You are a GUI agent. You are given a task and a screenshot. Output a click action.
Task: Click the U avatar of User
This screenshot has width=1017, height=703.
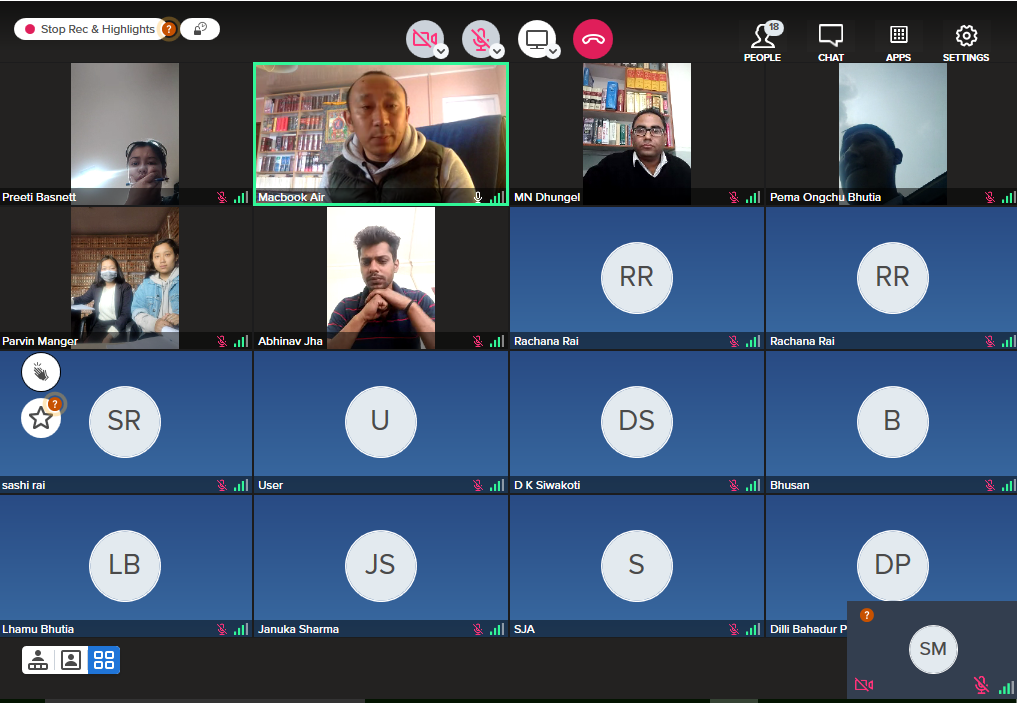click(381, 422)
